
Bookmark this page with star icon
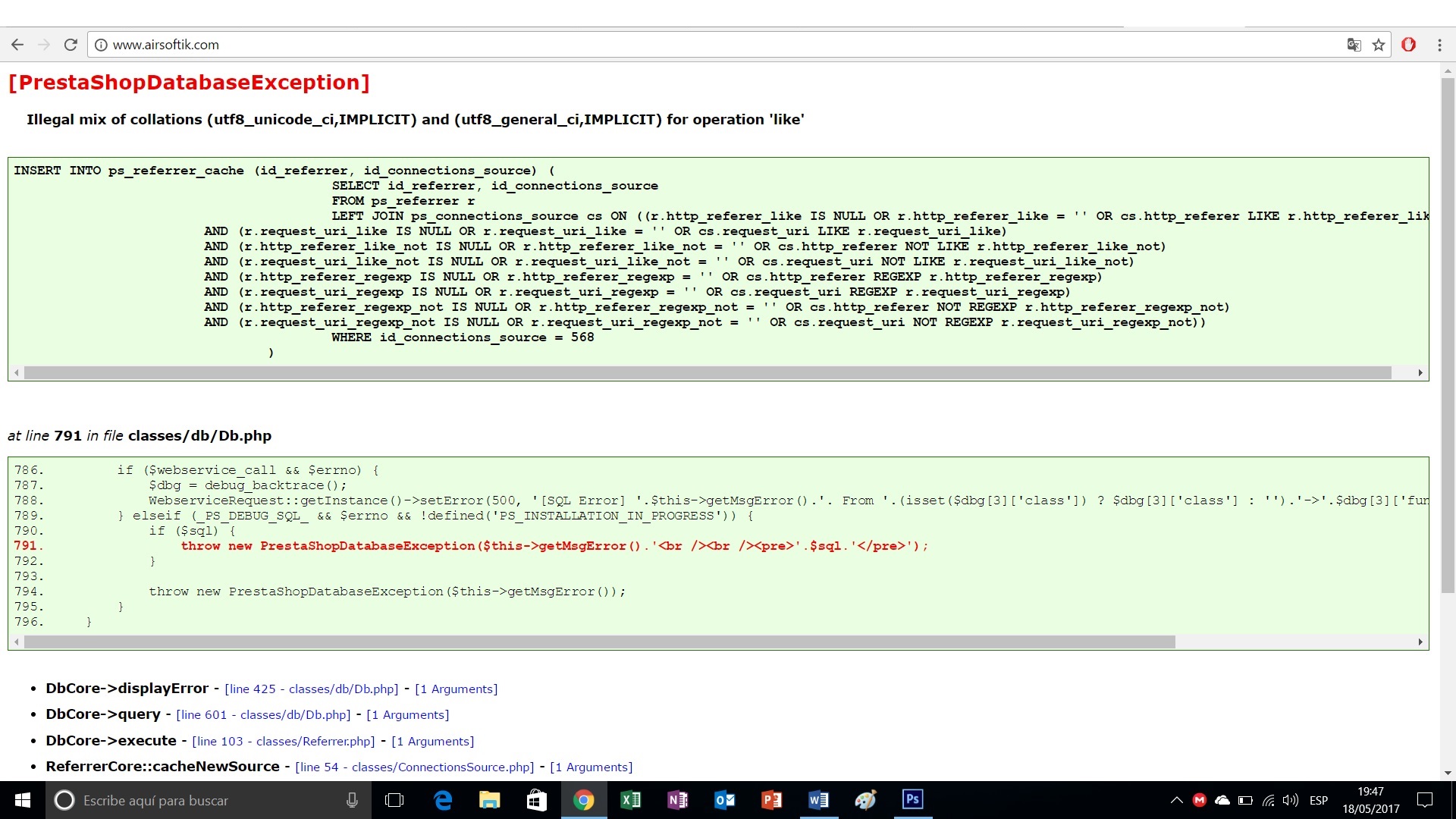click(1379, 45)
